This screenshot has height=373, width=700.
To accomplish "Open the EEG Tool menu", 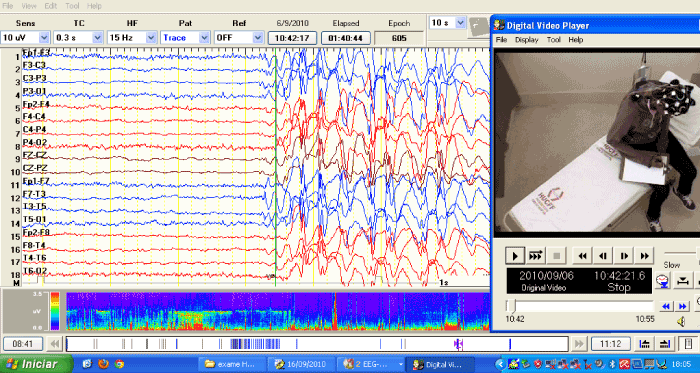I will (72, 6).
